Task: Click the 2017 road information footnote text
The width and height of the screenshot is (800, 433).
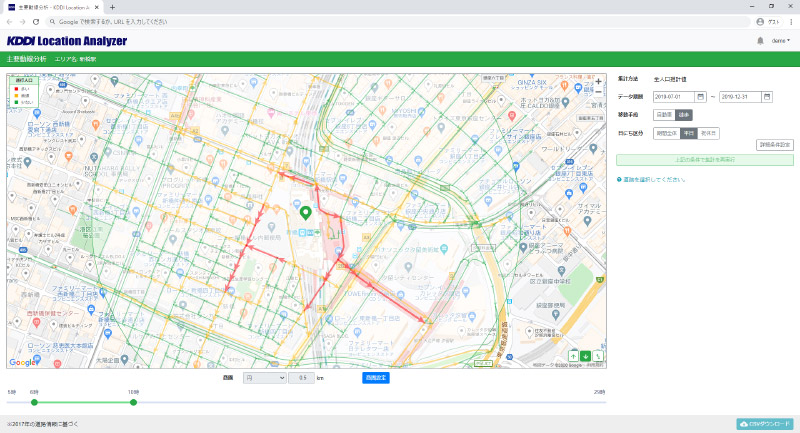Action: (x=43, y=424)
